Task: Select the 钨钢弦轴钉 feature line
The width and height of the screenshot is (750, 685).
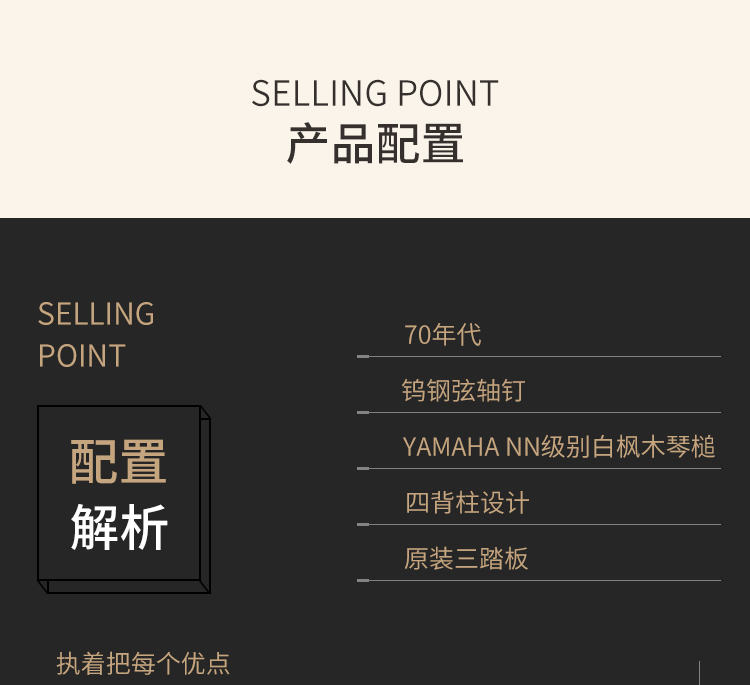Action: click(x=463, y=391)
